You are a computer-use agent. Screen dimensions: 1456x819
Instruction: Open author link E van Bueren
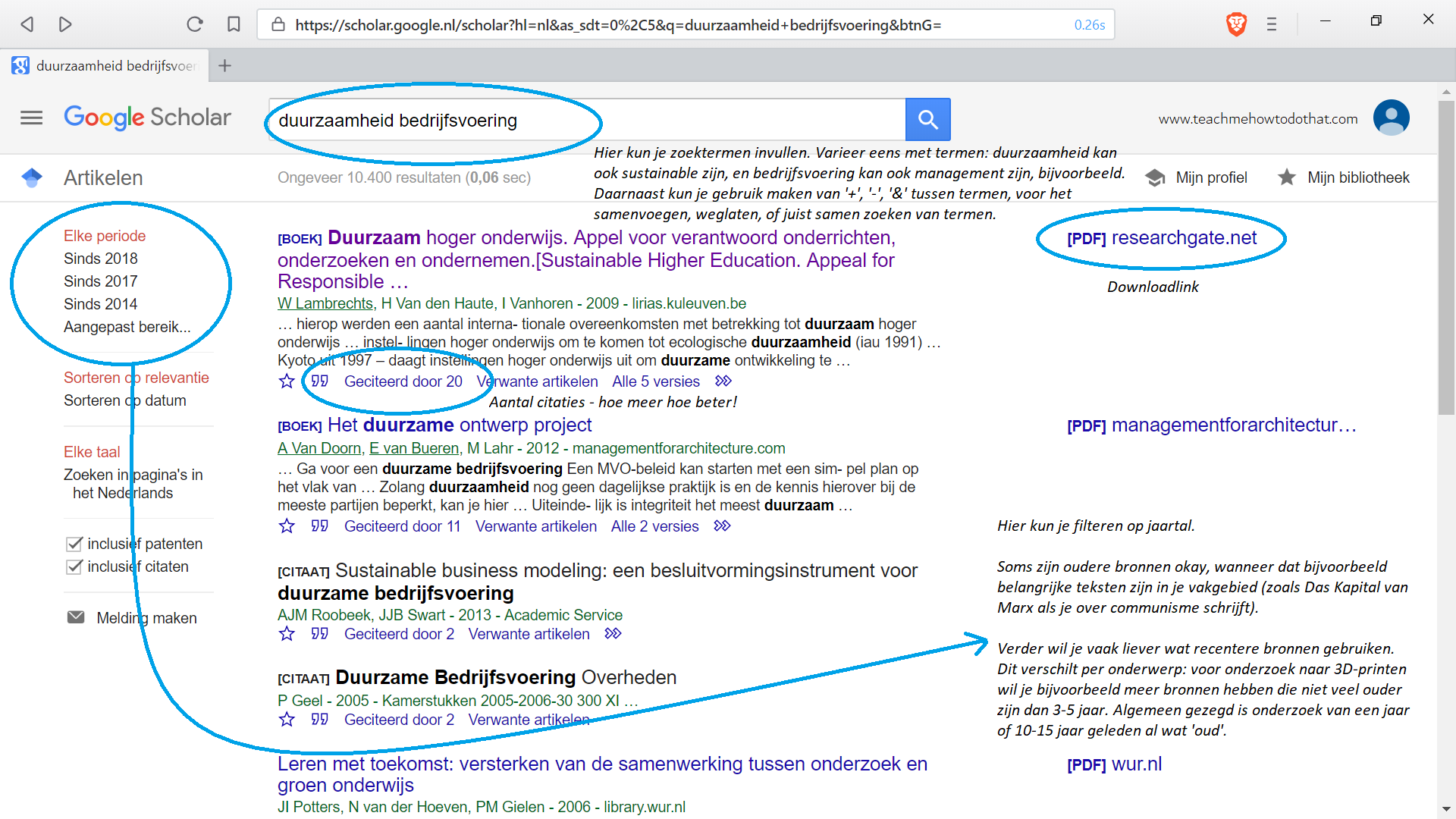[414, 448]
